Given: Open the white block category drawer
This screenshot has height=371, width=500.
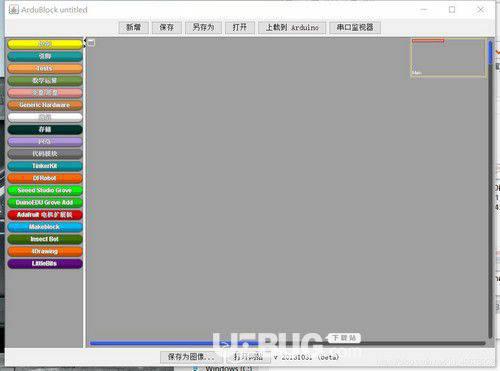Looking at the screenshot, I should click(45, 117).
